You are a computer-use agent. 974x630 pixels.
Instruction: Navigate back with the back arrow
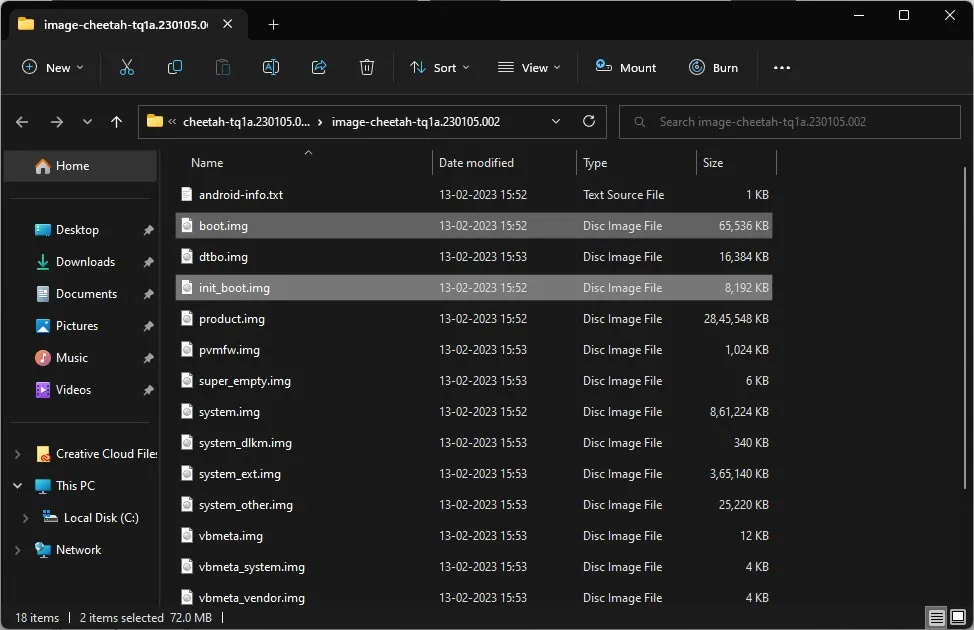click(23, 122)
